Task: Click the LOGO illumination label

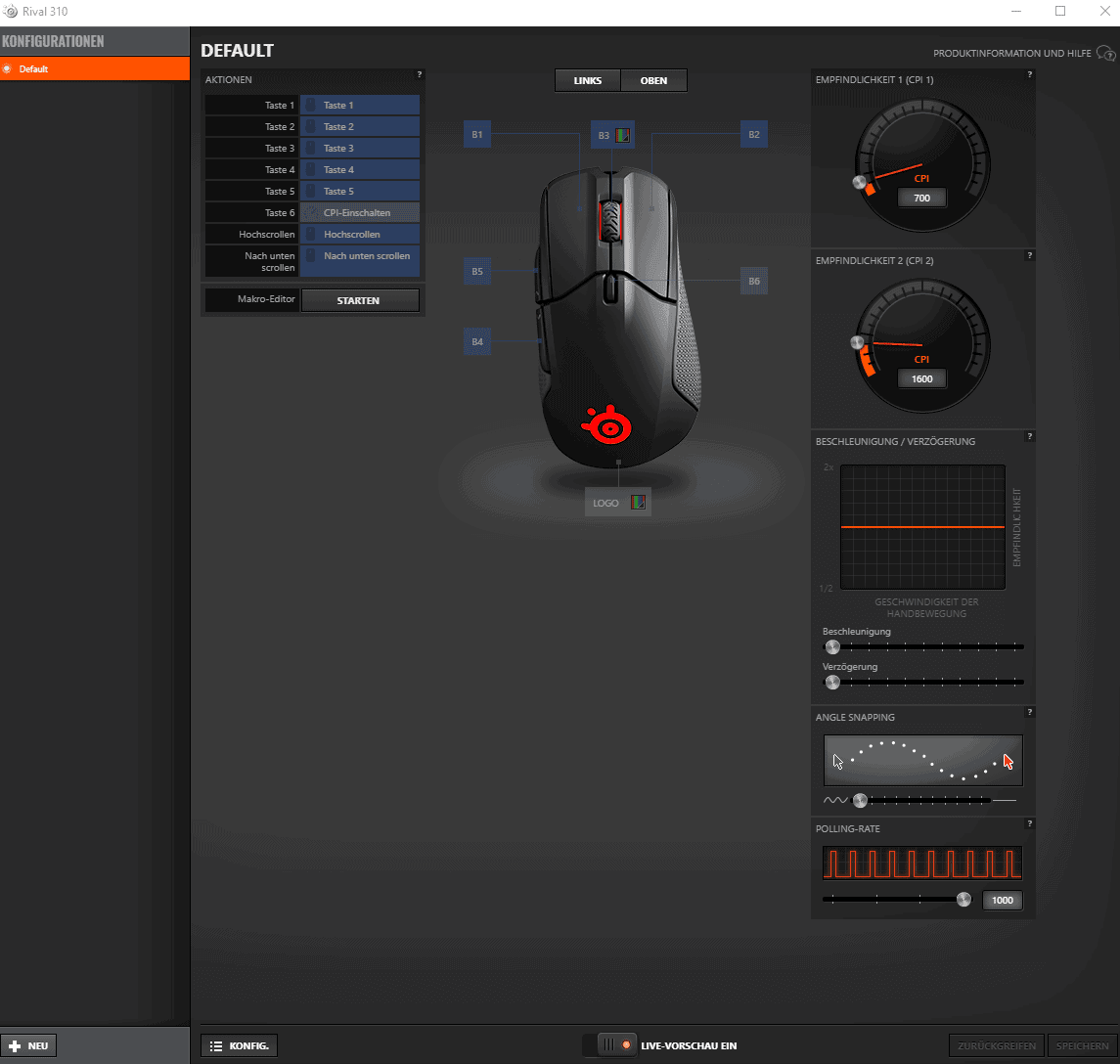Action: pyautogui.click(x=605, y=503)
